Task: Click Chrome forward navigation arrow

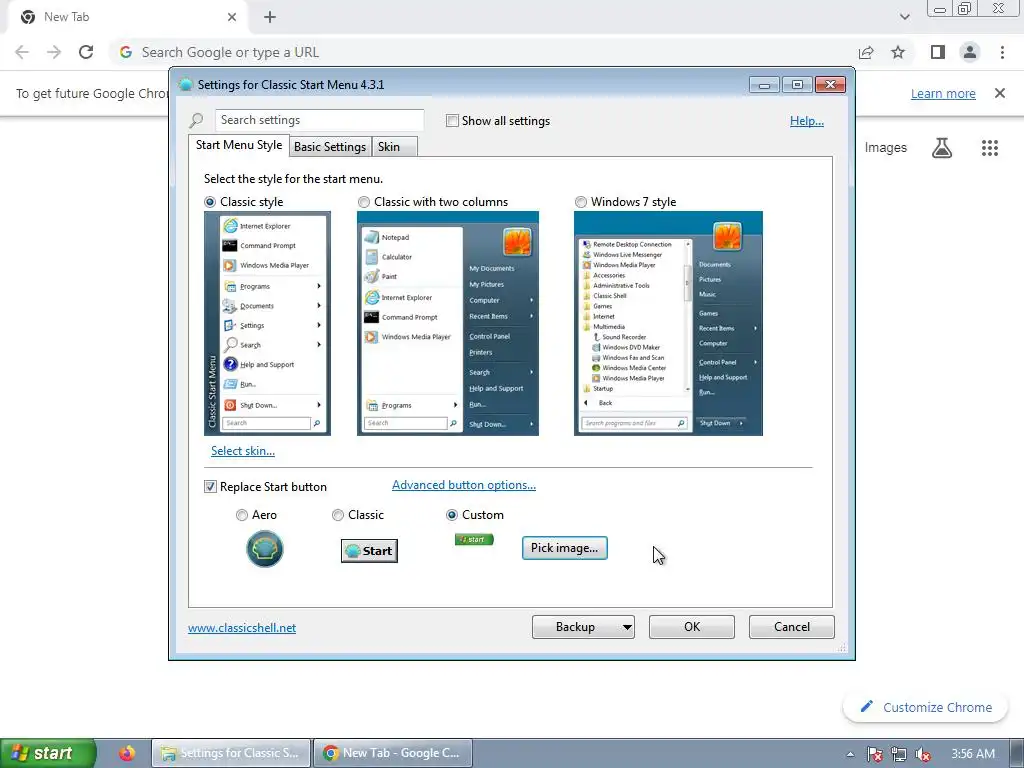Action: pos(54,52)
